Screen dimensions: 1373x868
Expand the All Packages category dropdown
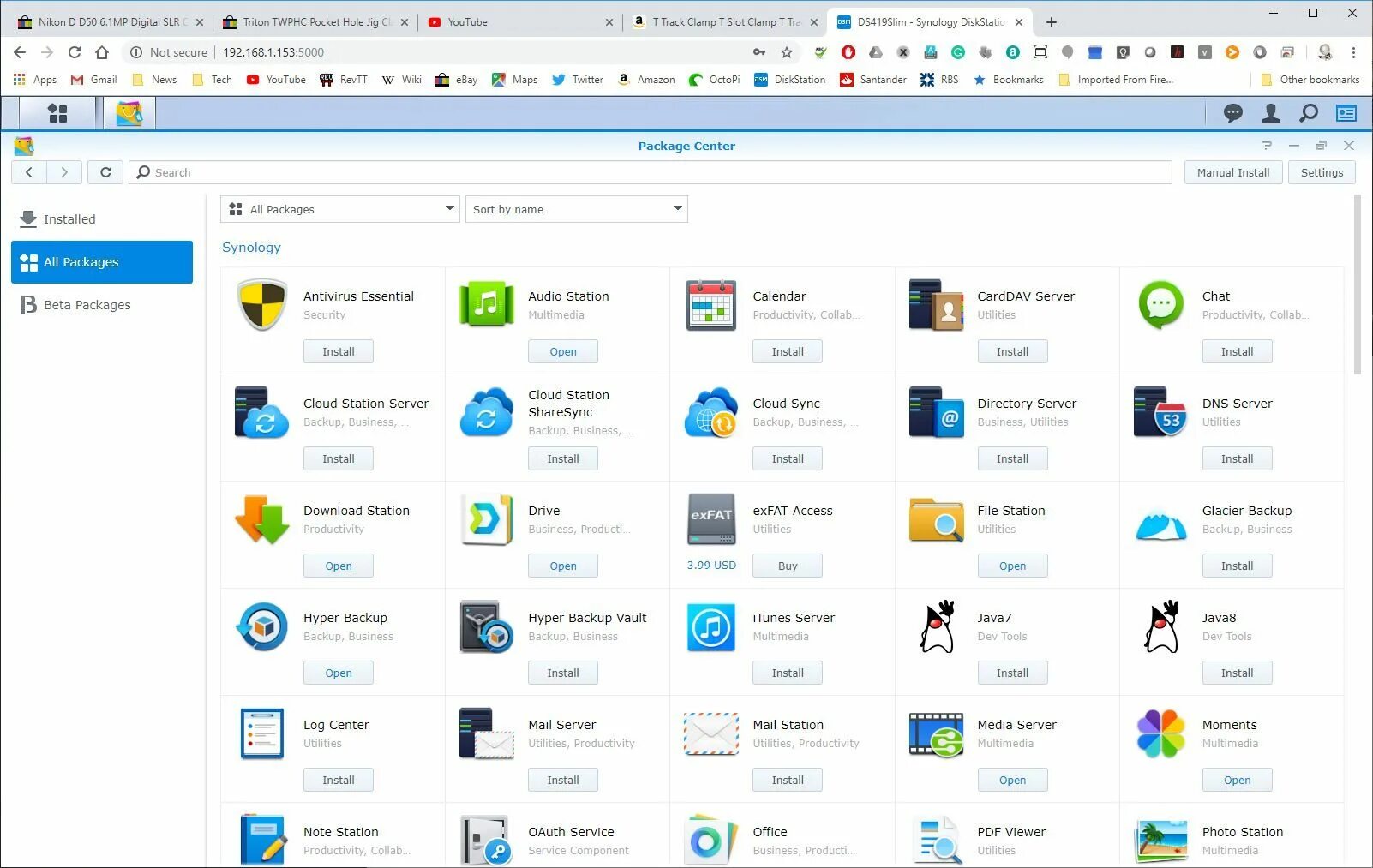coord(339,209)
